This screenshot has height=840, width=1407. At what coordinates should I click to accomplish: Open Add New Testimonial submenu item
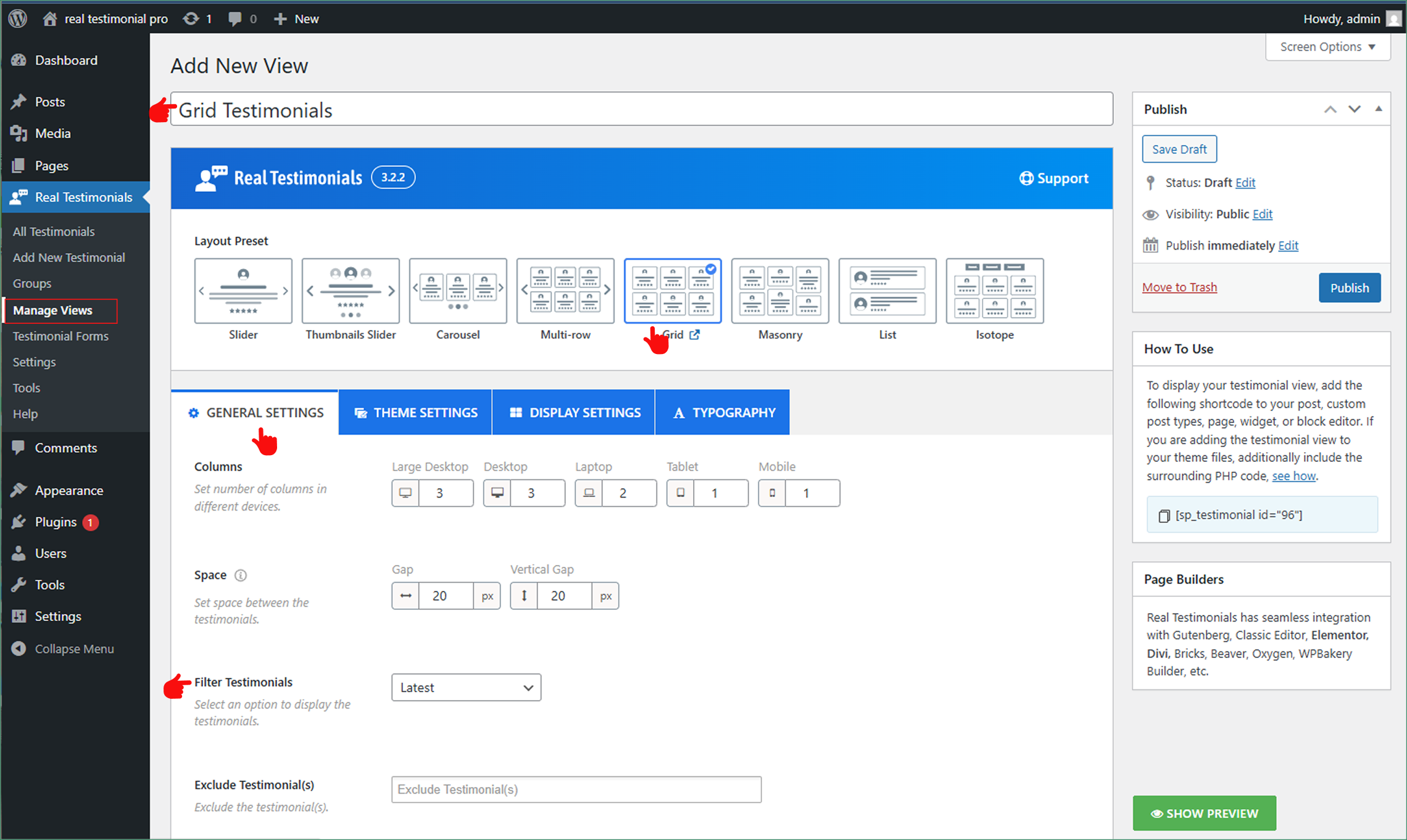[x=69, y=257]
